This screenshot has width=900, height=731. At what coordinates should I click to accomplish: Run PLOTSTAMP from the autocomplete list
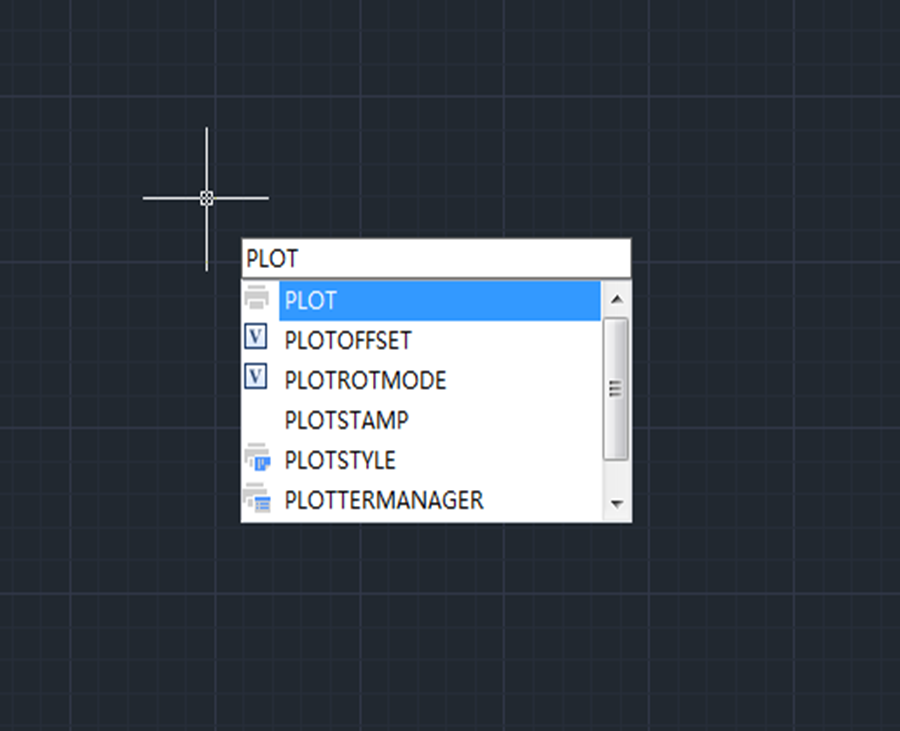(346, 421)
